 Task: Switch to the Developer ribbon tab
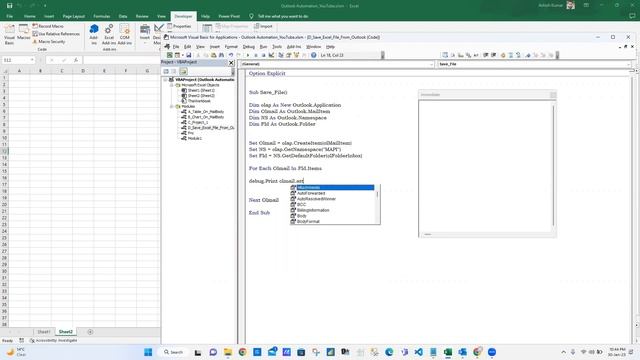183,16
